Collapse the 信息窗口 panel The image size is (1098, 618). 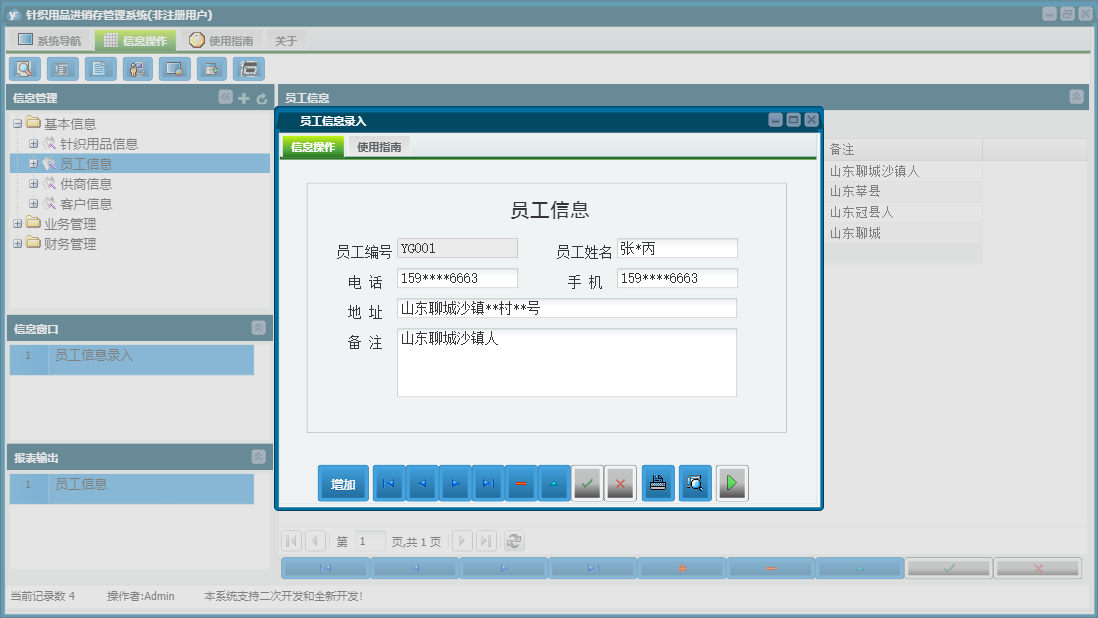[258, 328]
